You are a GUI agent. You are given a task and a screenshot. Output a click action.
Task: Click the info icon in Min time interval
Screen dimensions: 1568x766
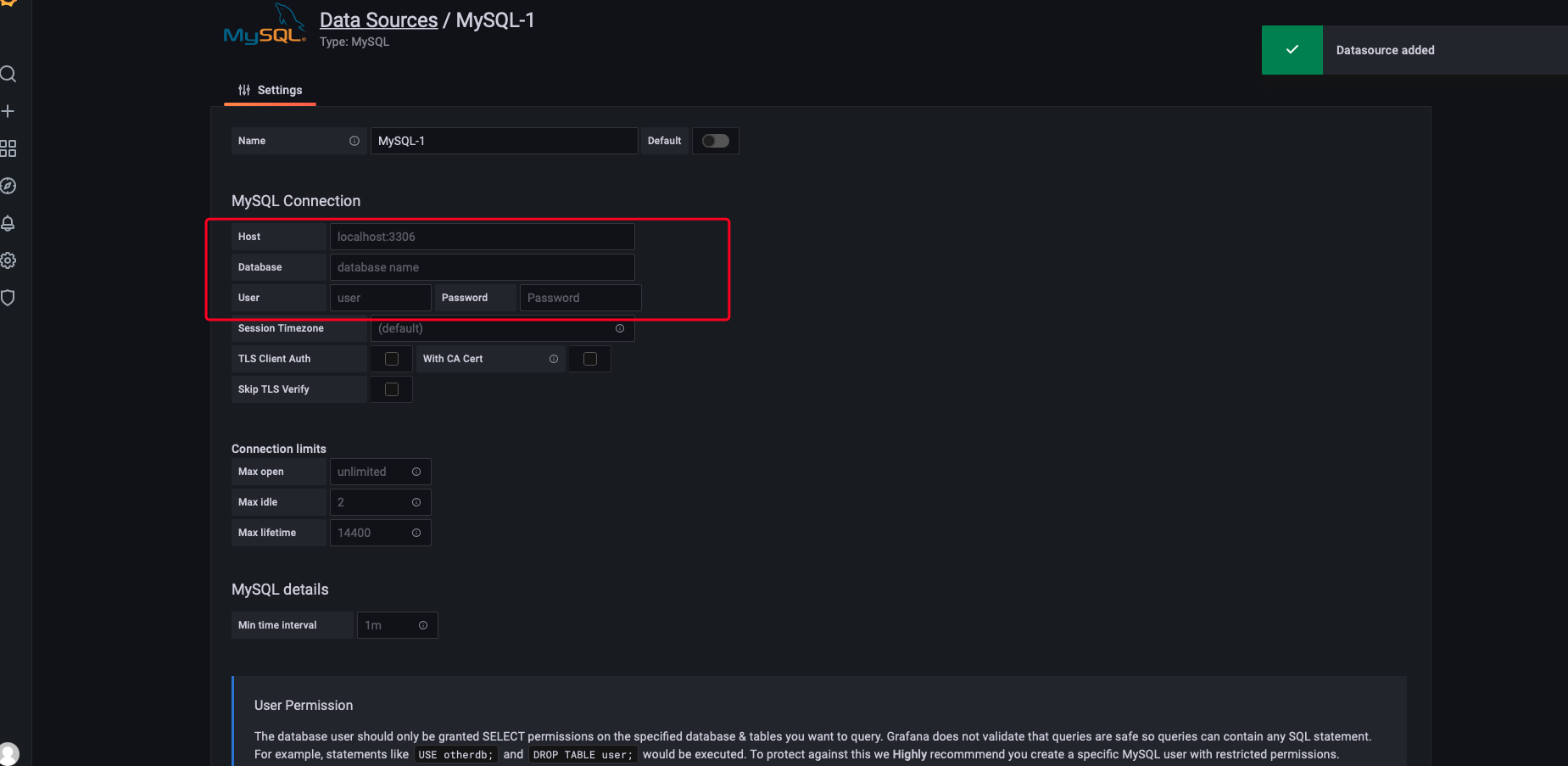pyautogui.click(x=423, y=625)
